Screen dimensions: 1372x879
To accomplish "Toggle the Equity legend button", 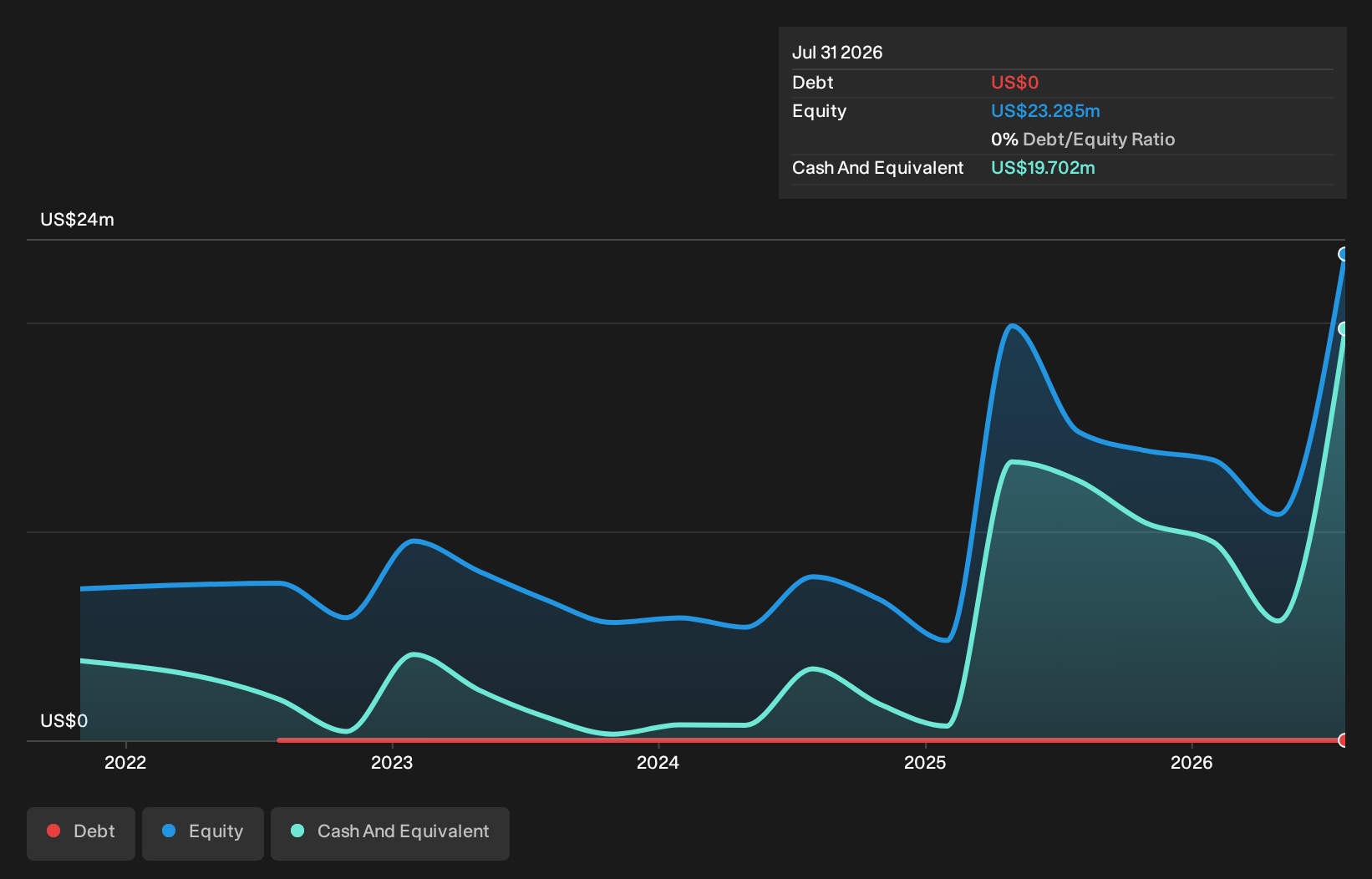I will (203, 833).
